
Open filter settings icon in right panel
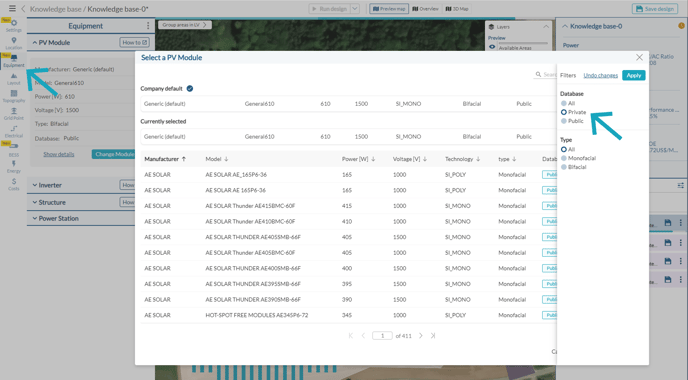click(x=681, y=186)
